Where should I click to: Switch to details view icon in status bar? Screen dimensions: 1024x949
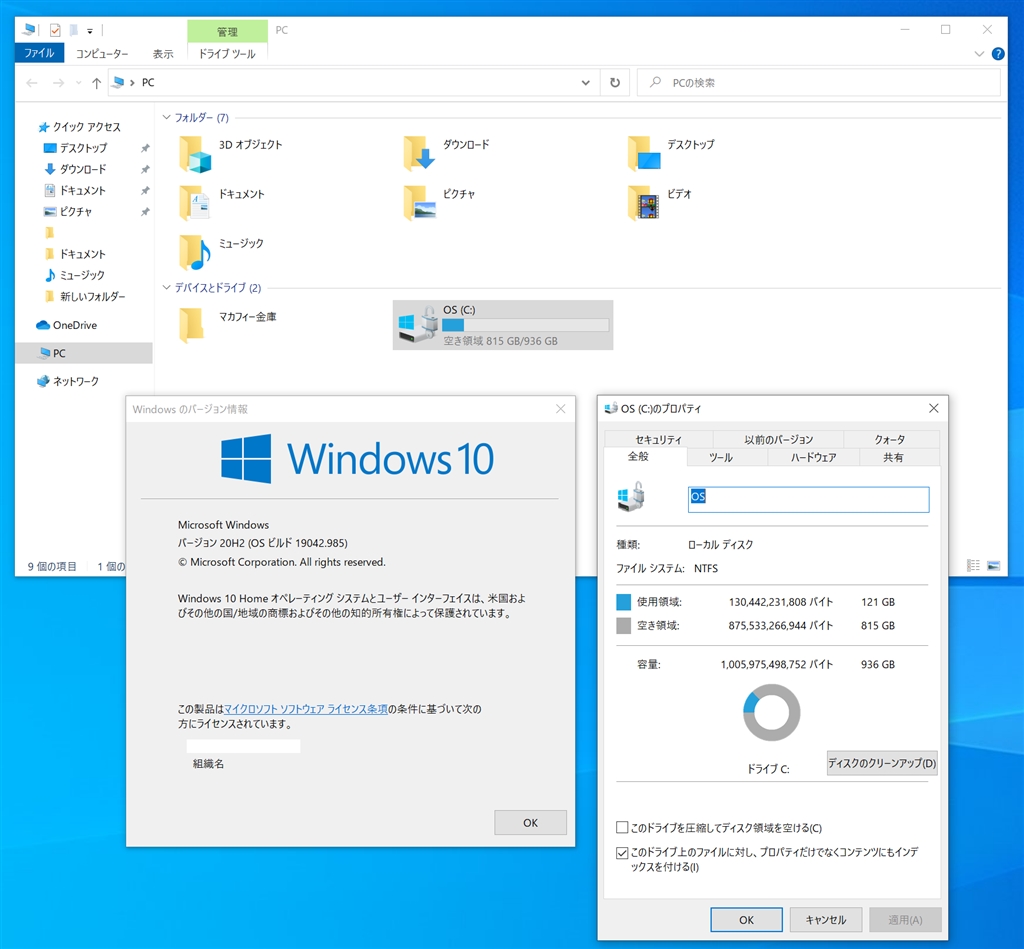(973, 566)
